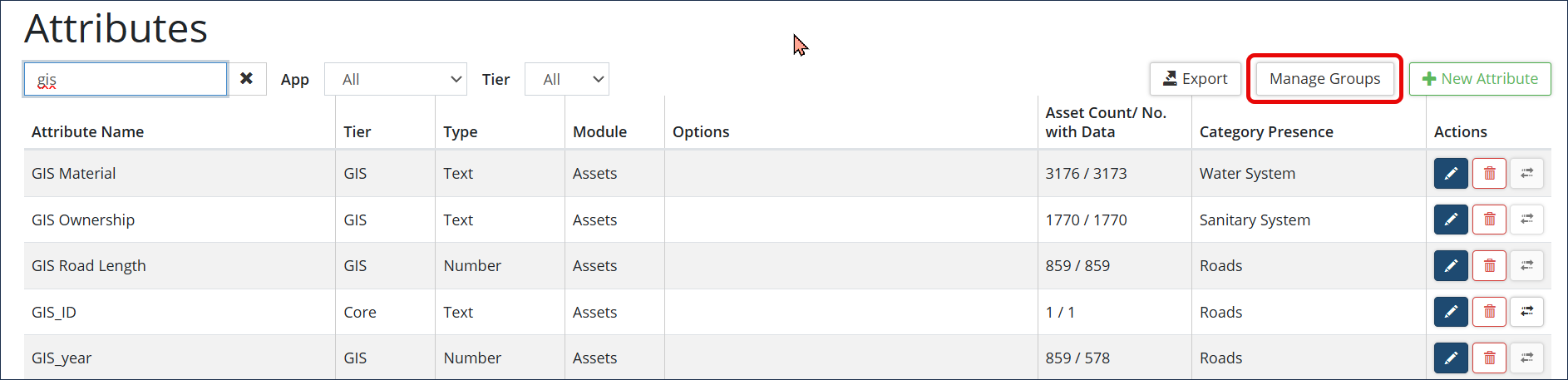1568x380 pixels.
Task: Open the Tier filter dropdown
Action: click(x=567, y=79)
